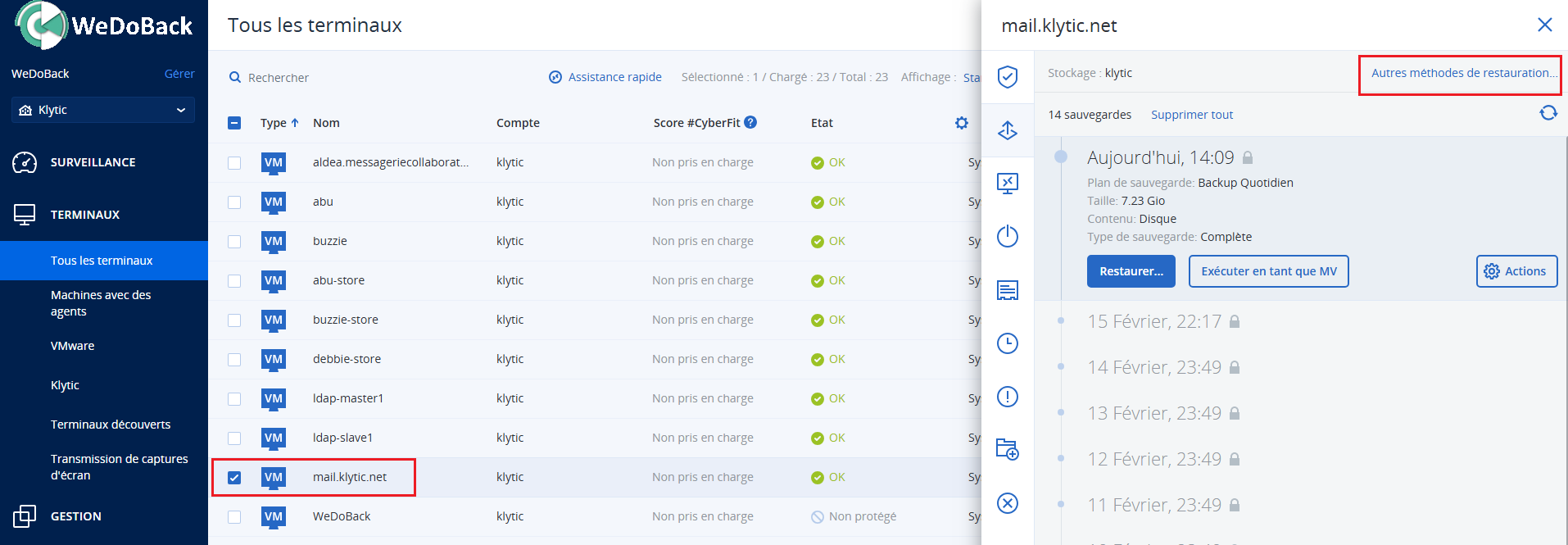The height and width of the screenshot is (545, 1568).
Task: Click the Supprimer tout link
Action: pos(1192,115)
